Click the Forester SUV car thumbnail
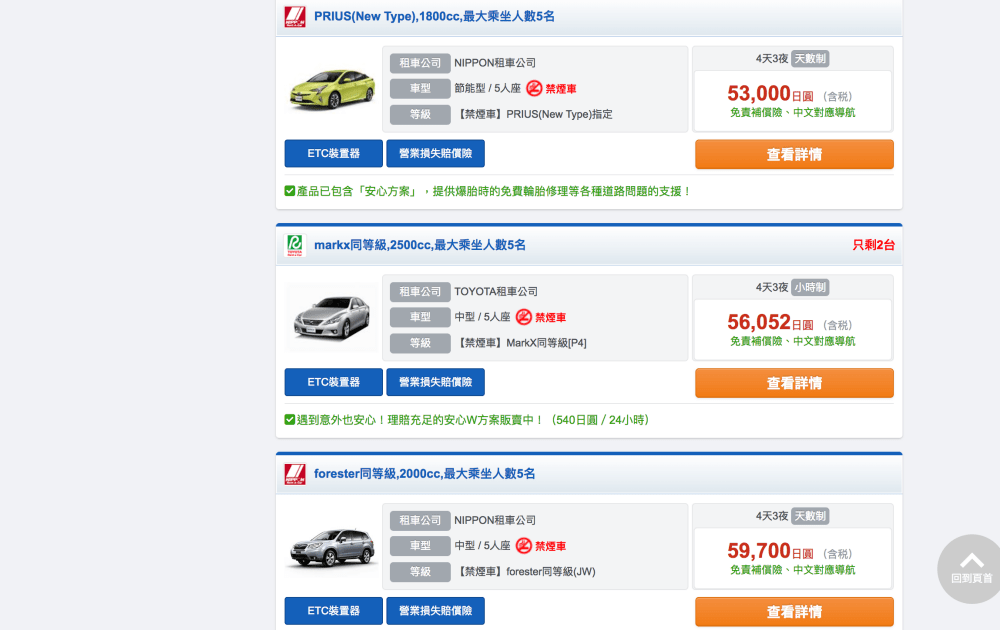 (331, 548)
